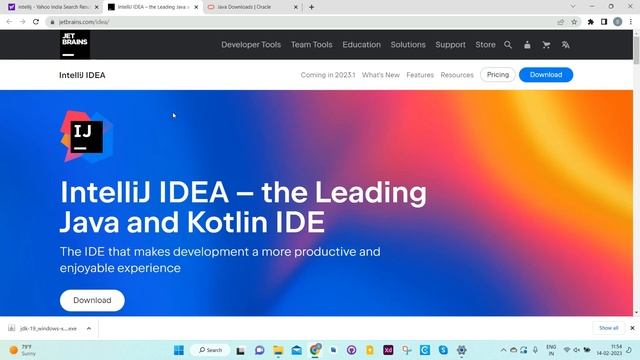Image resolution: width=640 pixels, height=360 pixels.
Task: Close the IntelliJ IDEA browser tab
Action: tap(196, 7)
